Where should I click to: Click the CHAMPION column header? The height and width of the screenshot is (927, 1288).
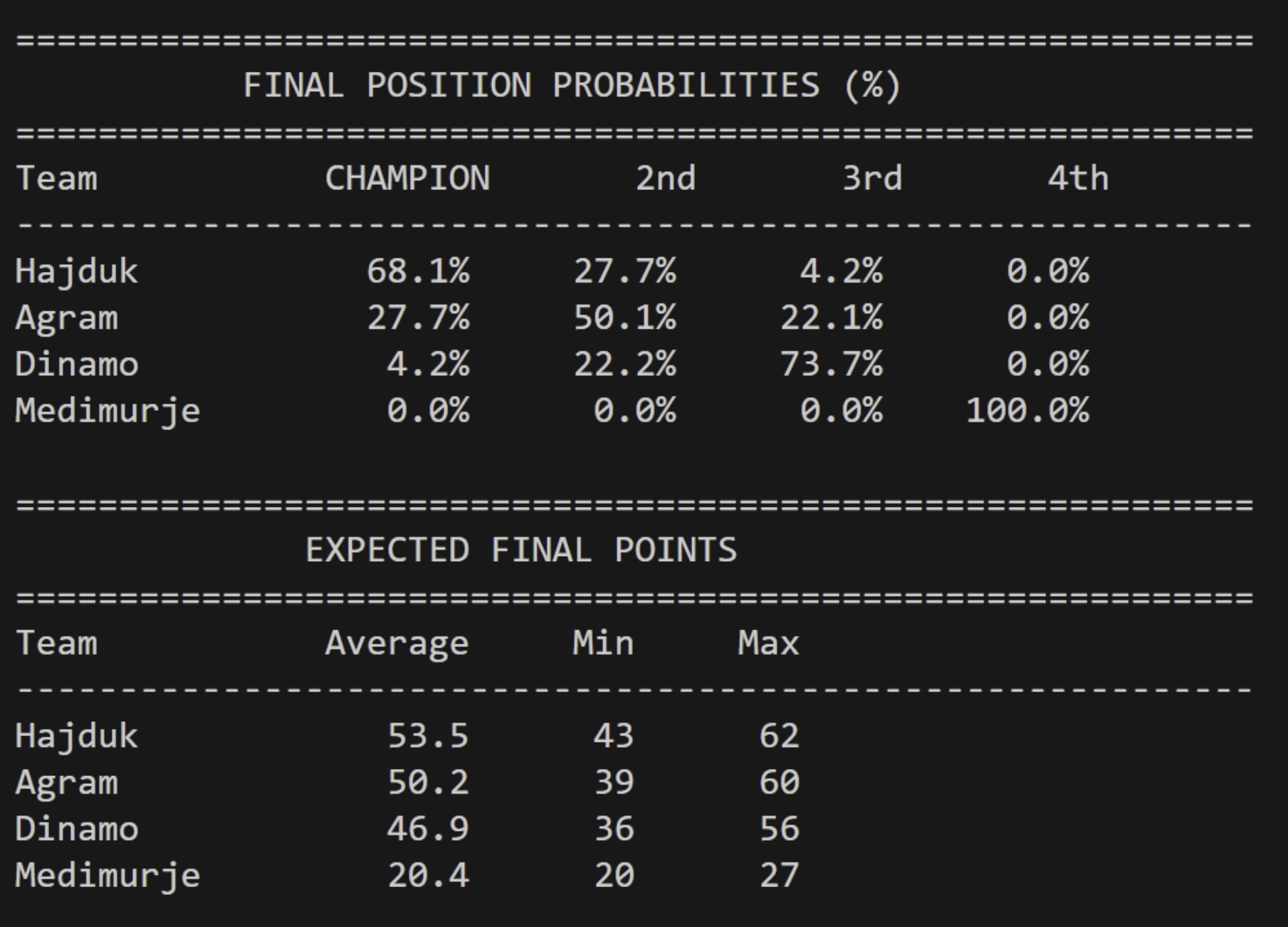pos(407,179)
